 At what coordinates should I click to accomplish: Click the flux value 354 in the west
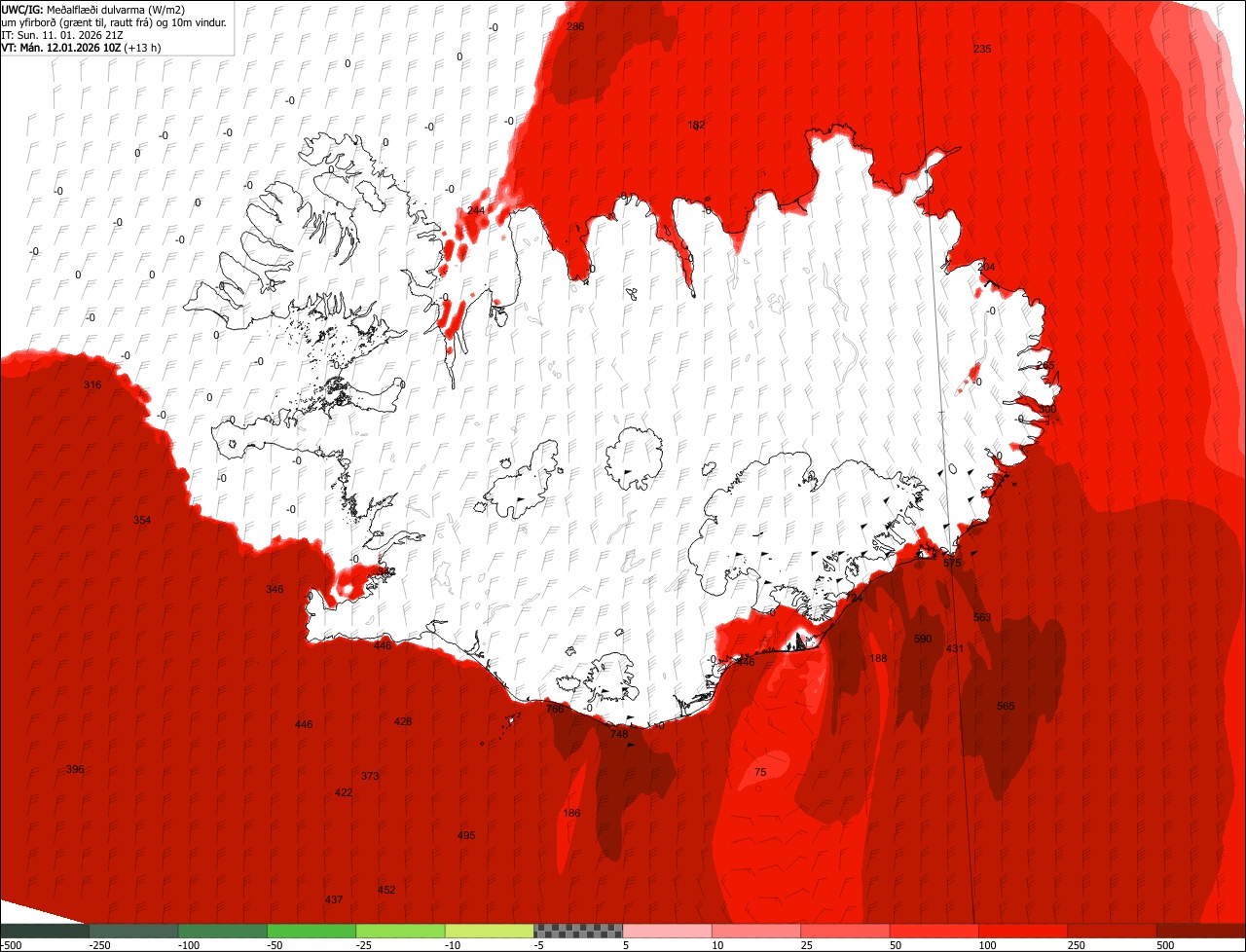coord(142,520)
